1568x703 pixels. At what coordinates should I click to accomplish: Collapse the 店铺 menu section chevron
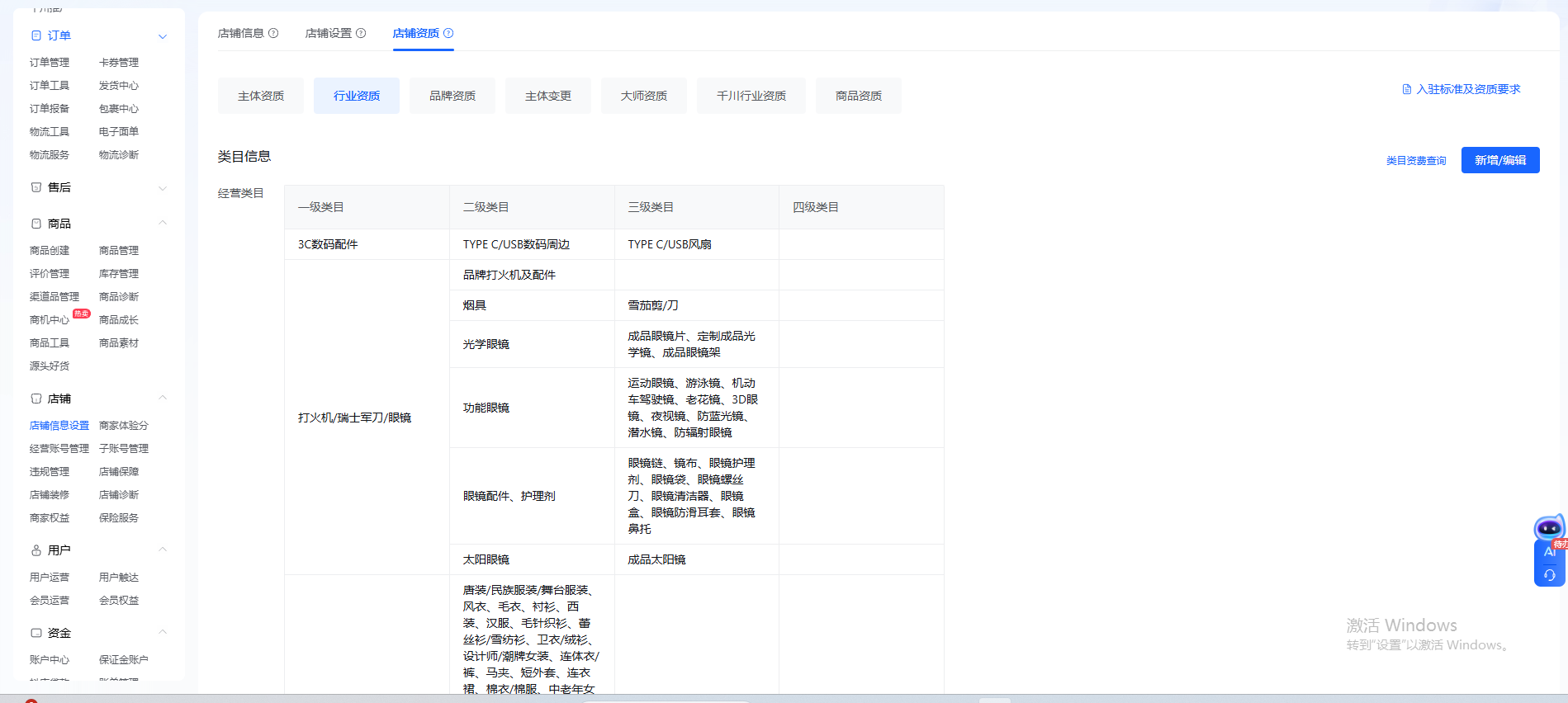coord(163,398)
